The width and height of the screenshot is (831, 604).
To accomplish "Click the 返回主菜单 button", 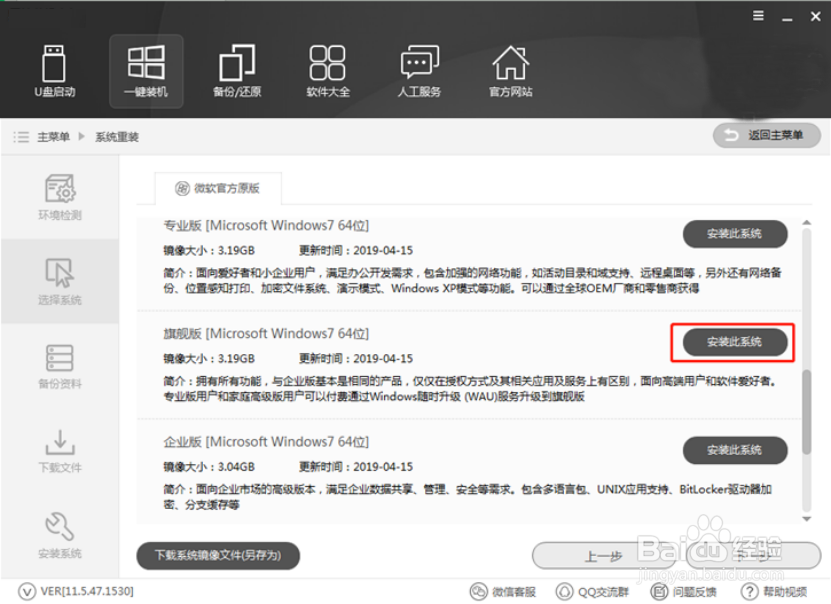I will tap(766, 136).
